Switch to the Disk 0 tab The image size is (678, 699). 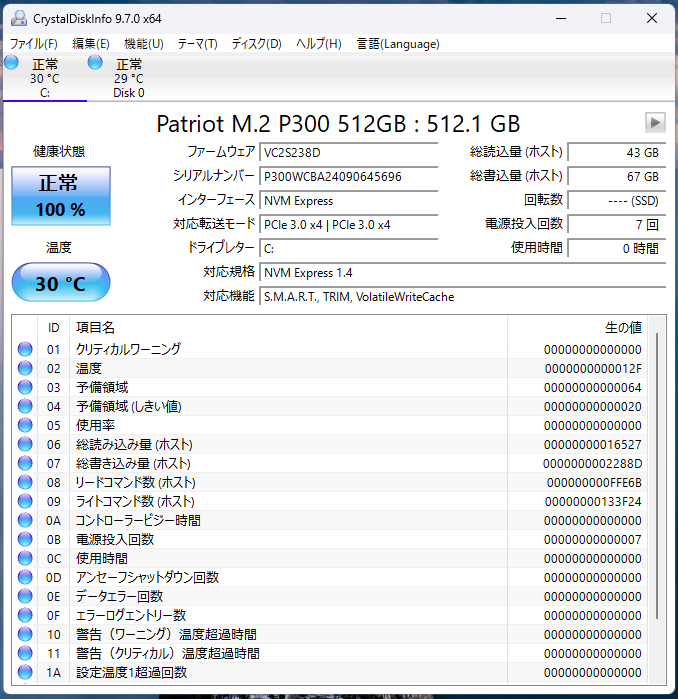(x=128, y=78)
